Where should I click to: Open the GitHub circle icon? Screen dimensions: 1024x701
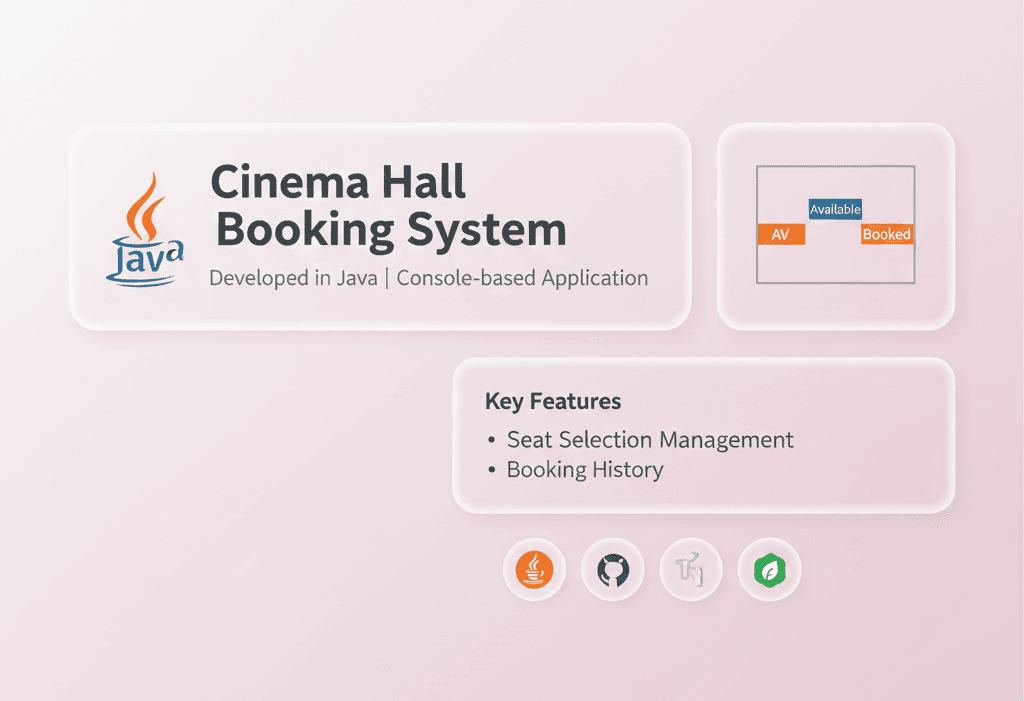pyautogui.click(x=613, y=570)
